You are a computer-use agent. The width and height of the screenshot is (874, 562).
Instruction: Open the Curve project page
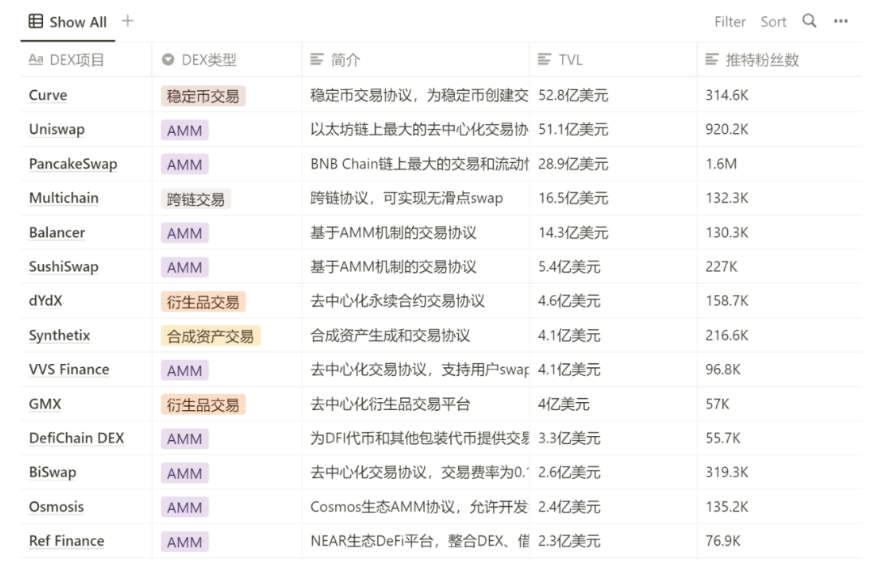point(48,95)
